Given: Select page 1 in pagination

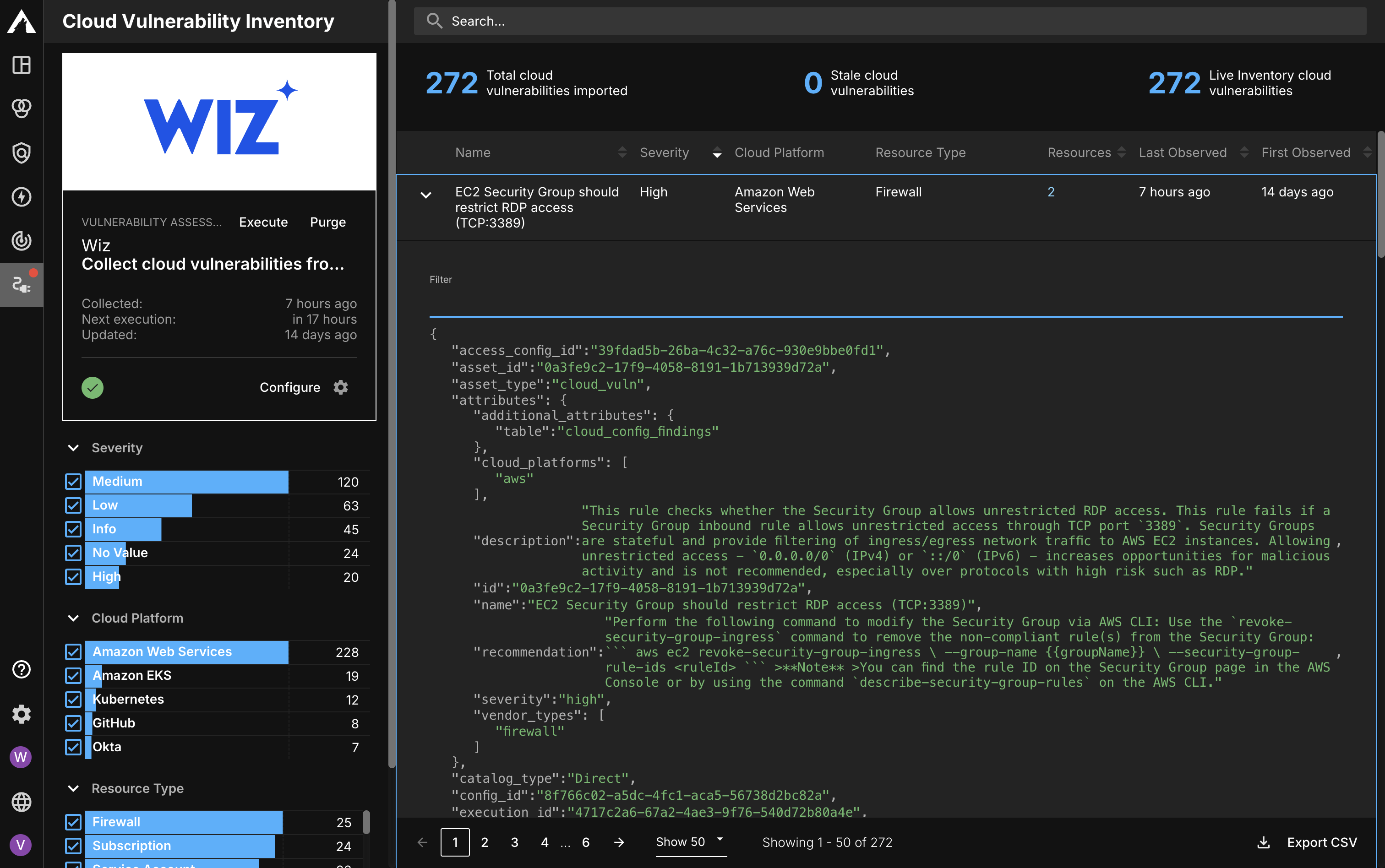Looking at the screenshot, I should click(455, 842).
